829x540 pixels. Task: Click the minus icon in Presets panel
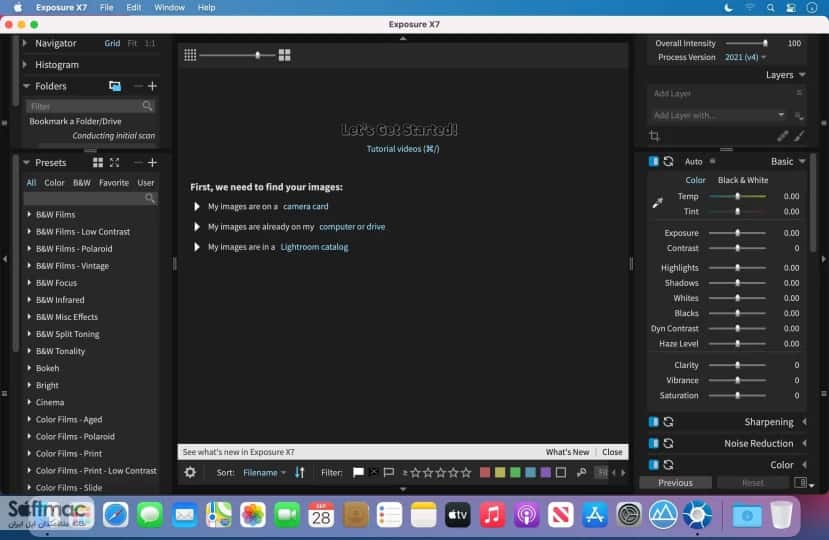[138, 162]
